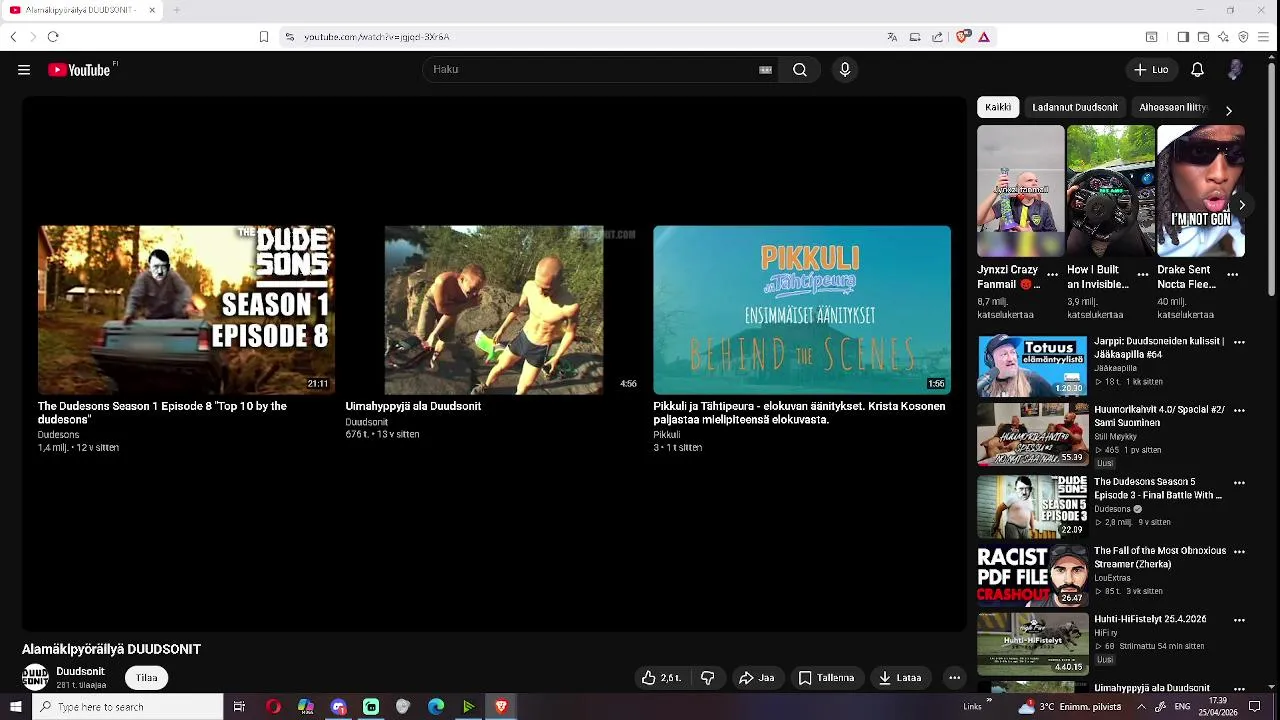Open Task View in taskbar
The image size is (1280, 720).
[x=239, y=707]
